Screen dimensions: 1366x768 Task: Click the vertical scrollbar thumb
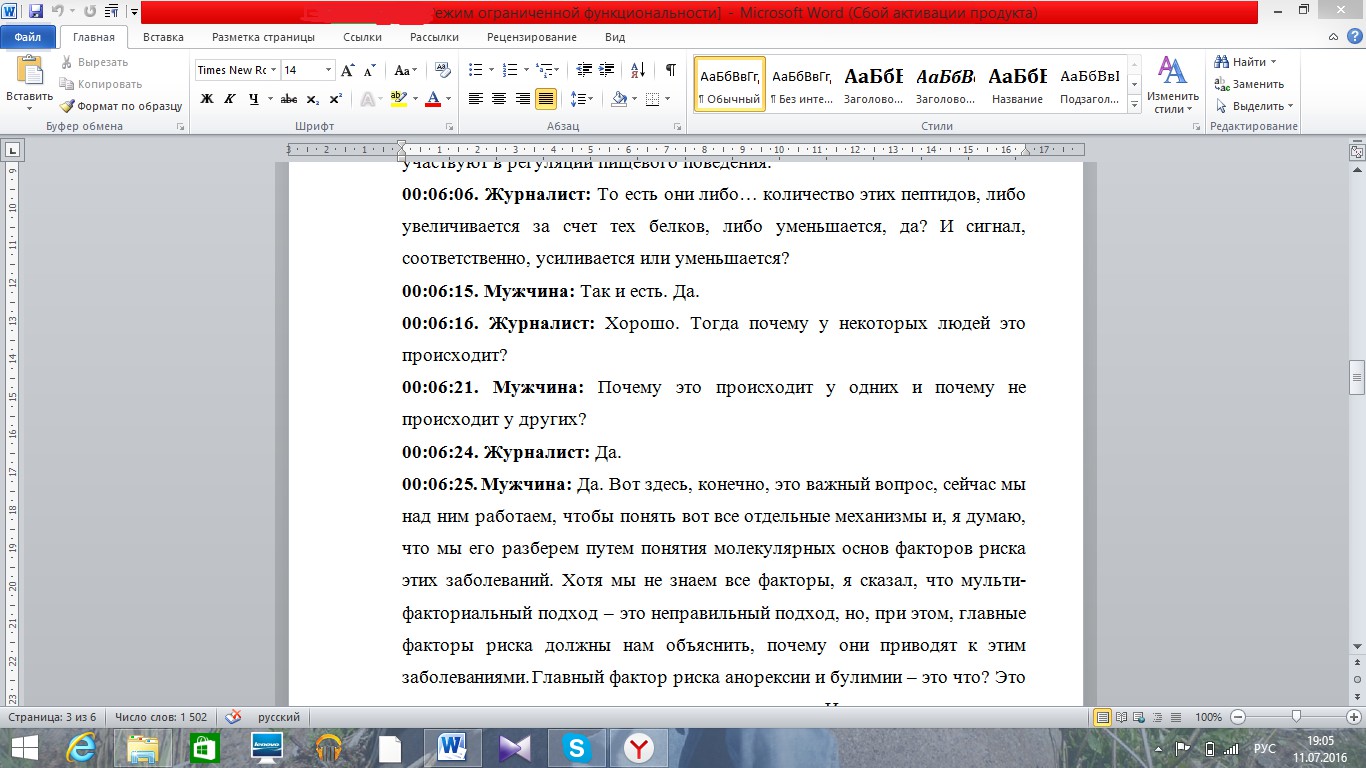(1357, 377)
